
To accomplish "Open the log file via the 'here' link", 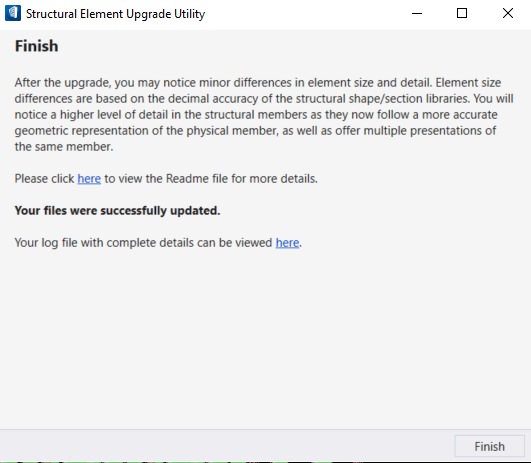I will pos(287,243).
